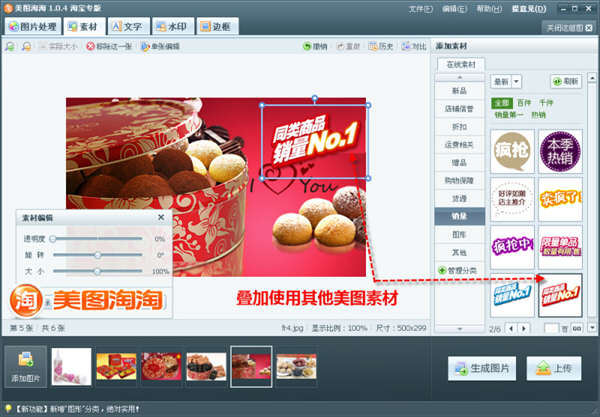Click the 刷新 refresh button
Screen dimensions: 600x417
[566, 81]
